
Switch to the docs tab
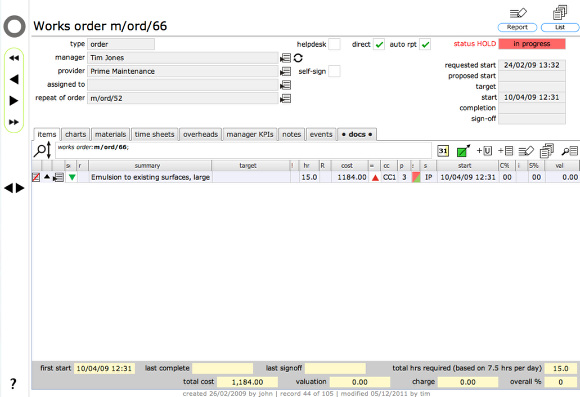[x=357, y=134]
